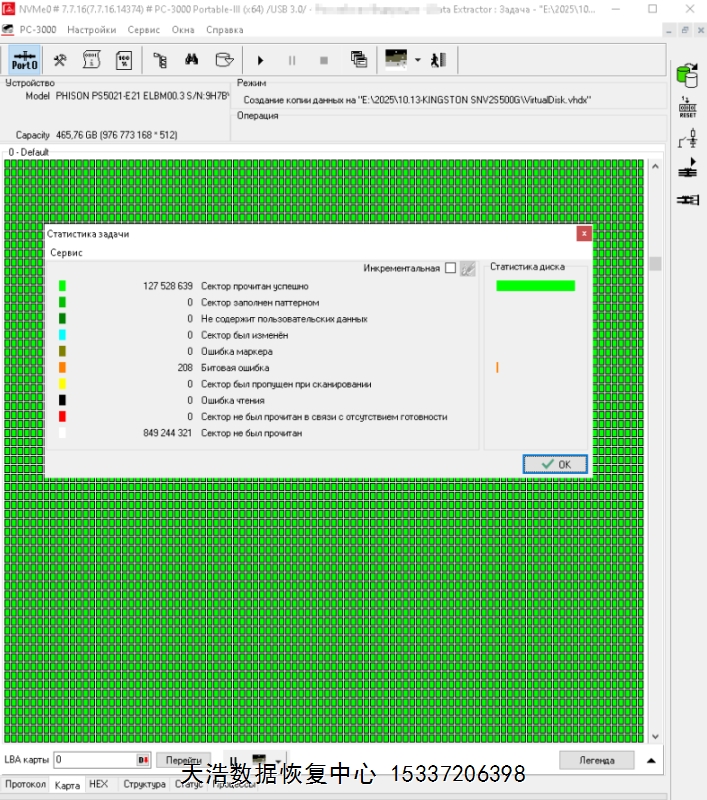
Task: Click the edit icon beside Инкрементальная
Action: click(467, 268)
